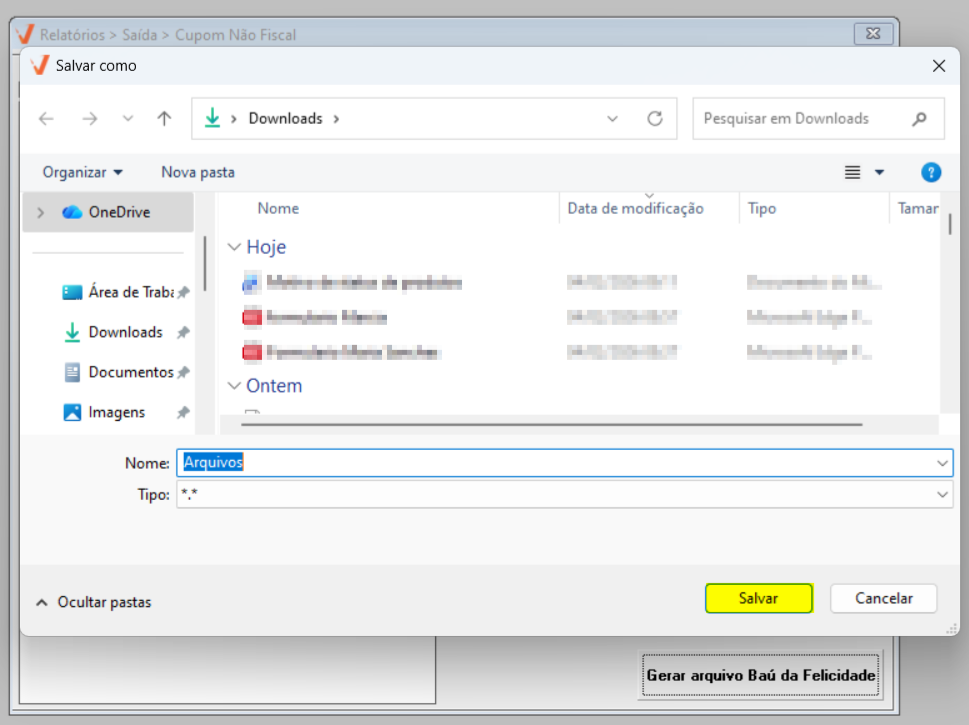969x725 pixels.
Task: Open the view options dropdown arrow
Action: pyautogui.click(x=879, y=172)
